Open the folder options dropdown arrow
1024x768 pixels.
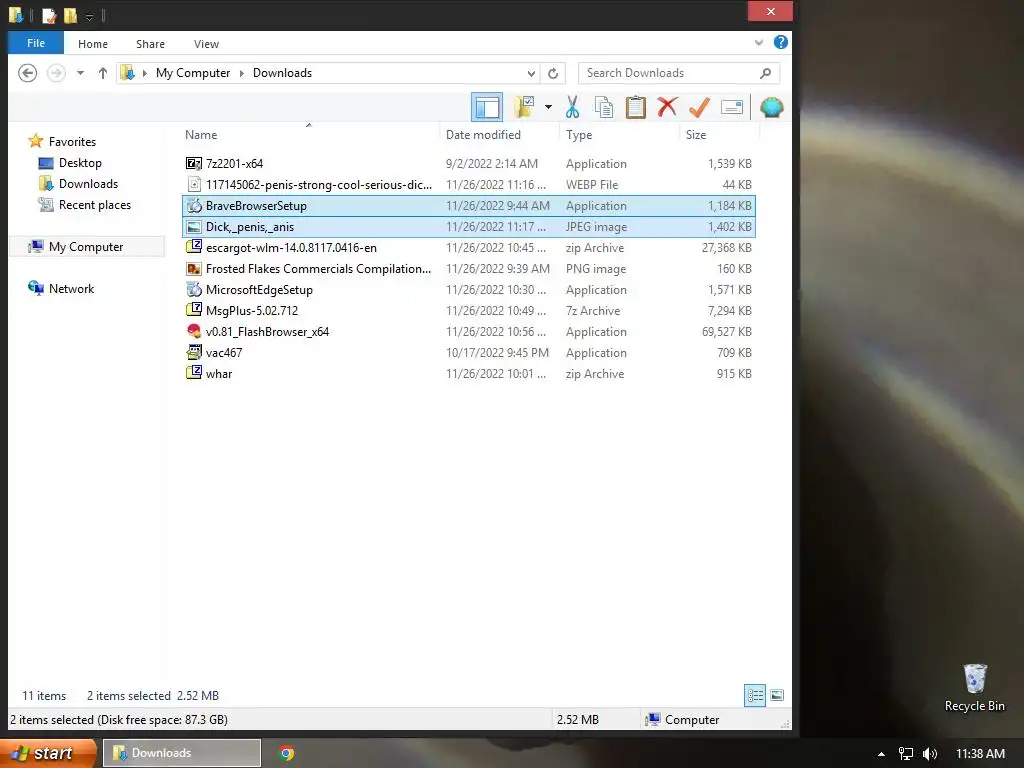point(548,107)
